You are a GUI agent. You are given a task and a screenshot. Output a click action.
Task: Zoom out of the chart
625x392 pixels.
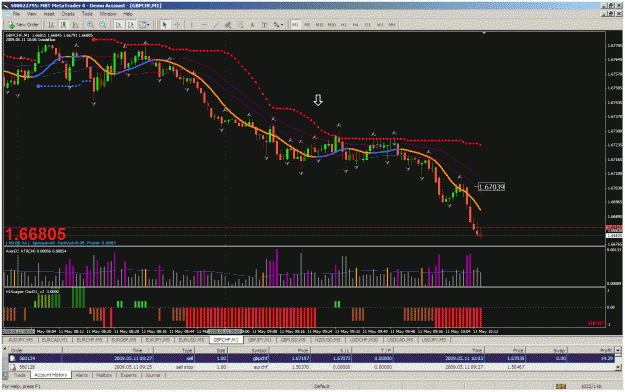point(102,25)
